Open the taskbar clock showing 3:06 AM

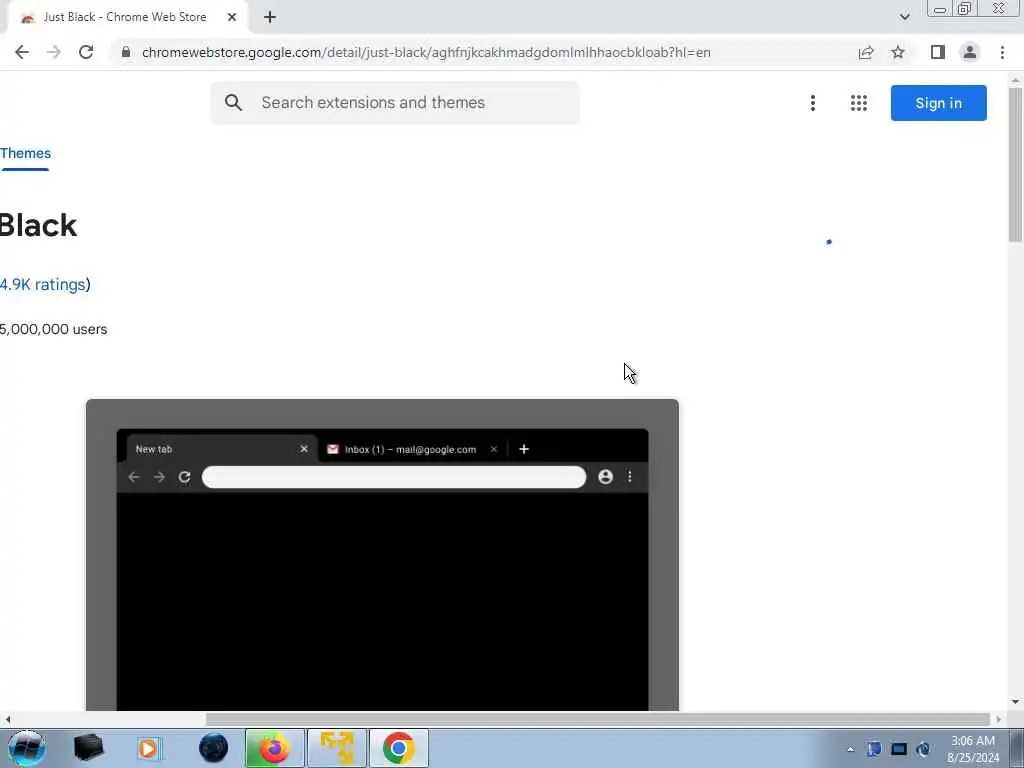[x=972, y=749]
